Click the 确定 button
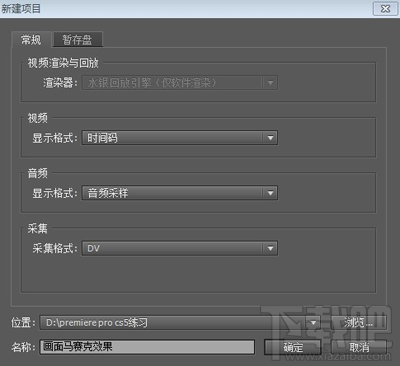This screenshot has width=400, height=366. (293, 347)
